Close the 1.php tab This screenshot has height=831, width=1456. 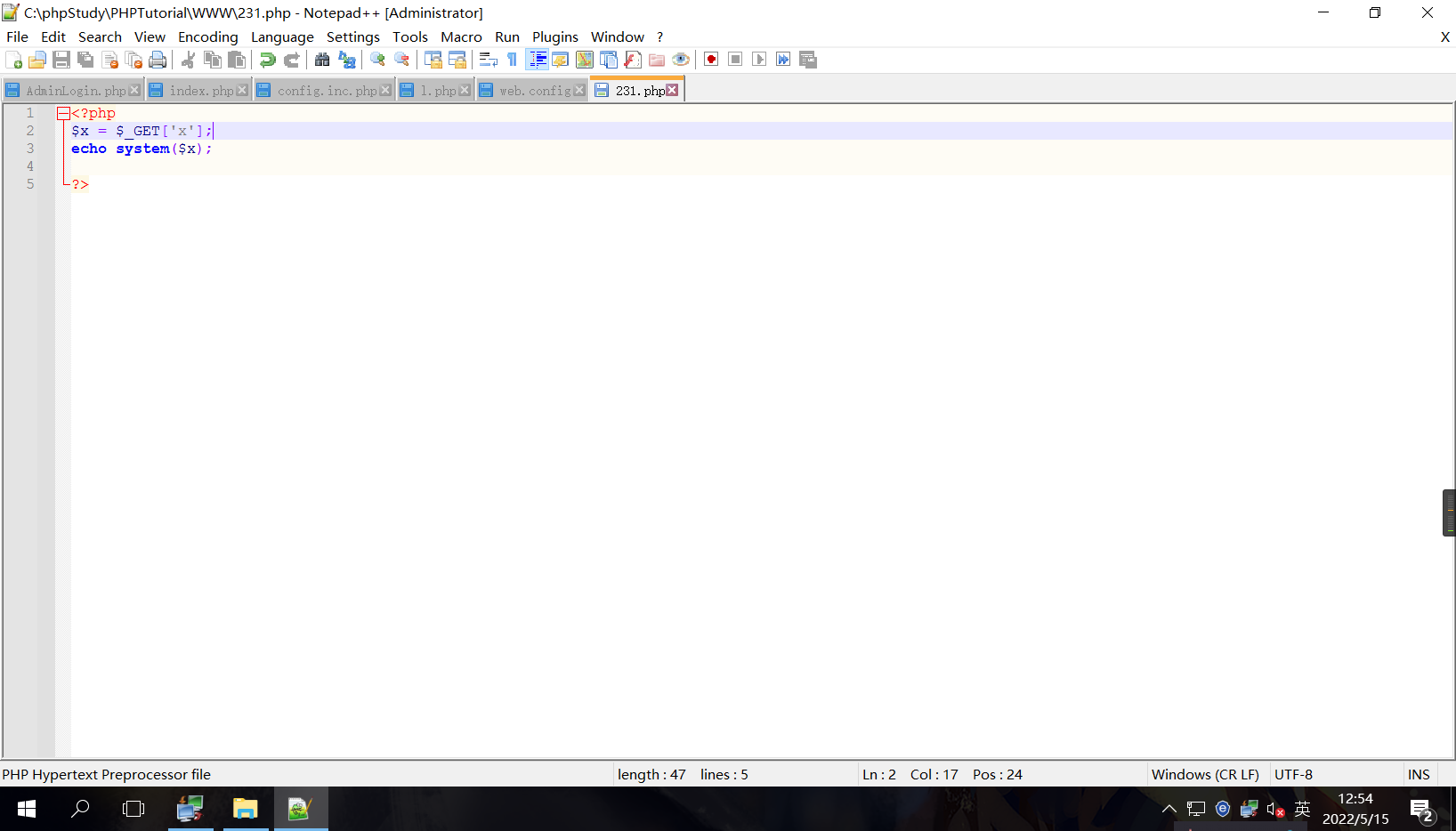tap(465, 89)
